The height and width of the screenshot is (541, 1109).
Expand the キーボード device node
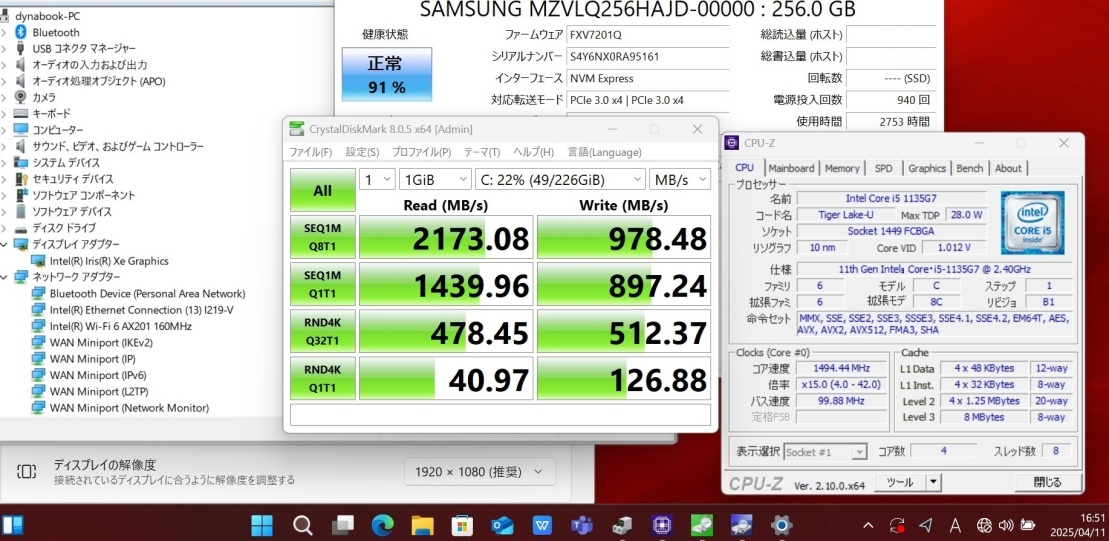click(x=5, y=114)
